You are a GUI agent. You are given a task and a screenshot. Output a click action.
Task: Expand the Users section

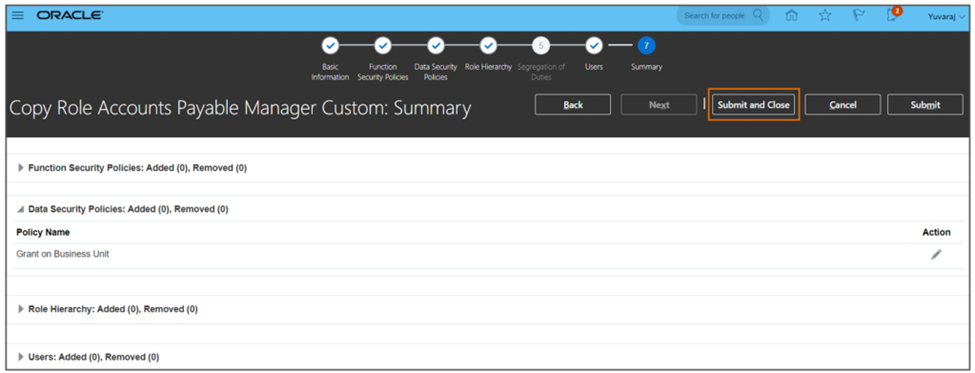[21, 357]
